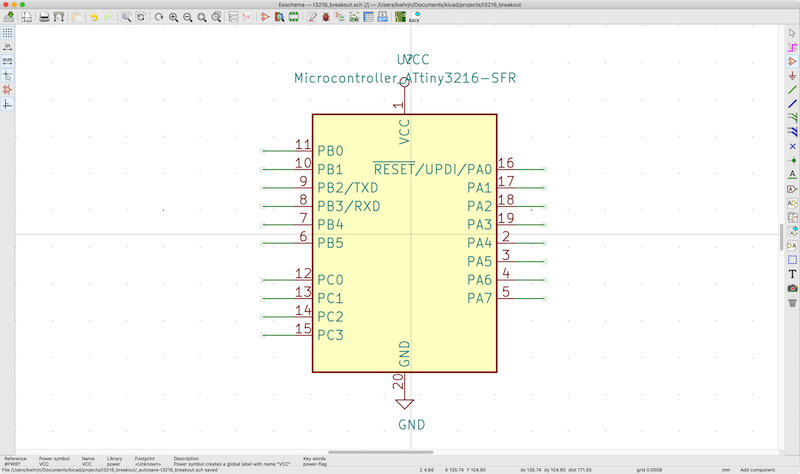Image resolution: width=800 pixels, height=474 pixels.
Task: Generate the netlist icon
Action: 354,17
